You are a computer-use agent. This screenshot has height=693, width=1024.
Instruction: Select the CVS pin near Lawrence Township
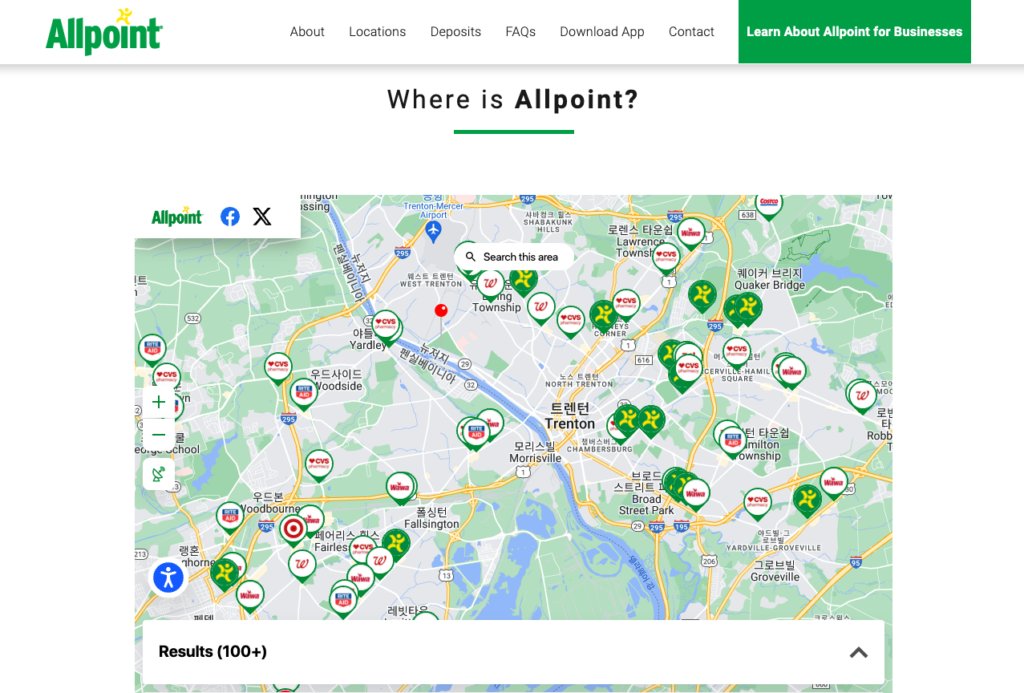665,257
